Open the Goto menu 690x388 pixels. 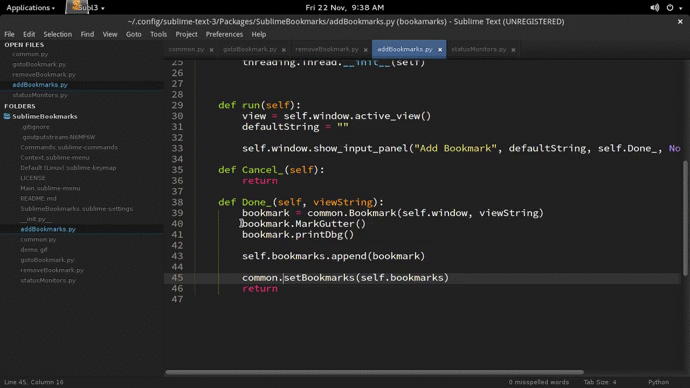(133, 34)
